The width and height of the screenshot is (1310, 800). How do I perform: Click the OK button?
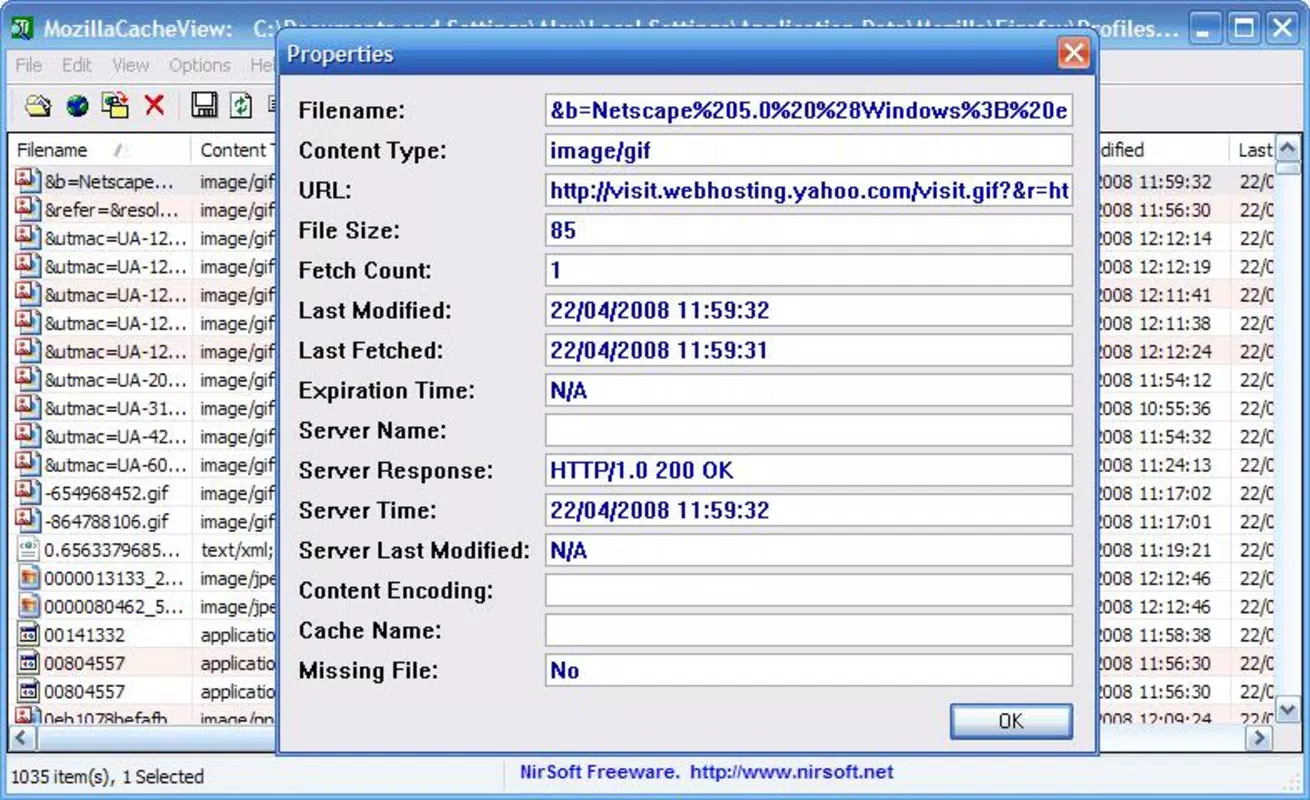(1011, 721)
